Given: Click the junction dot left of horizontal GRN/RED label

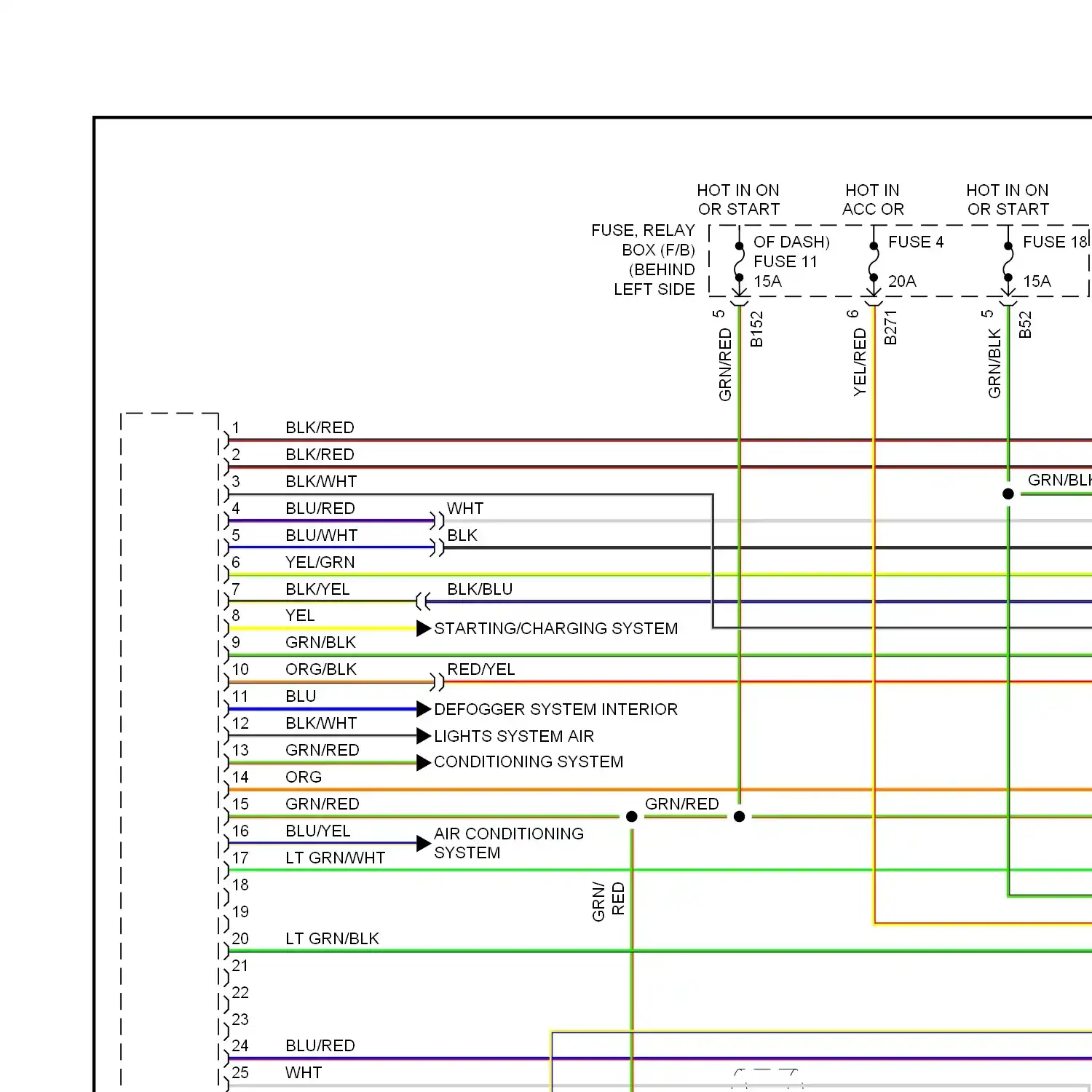Looking at the screenshot, I should 632,817.
